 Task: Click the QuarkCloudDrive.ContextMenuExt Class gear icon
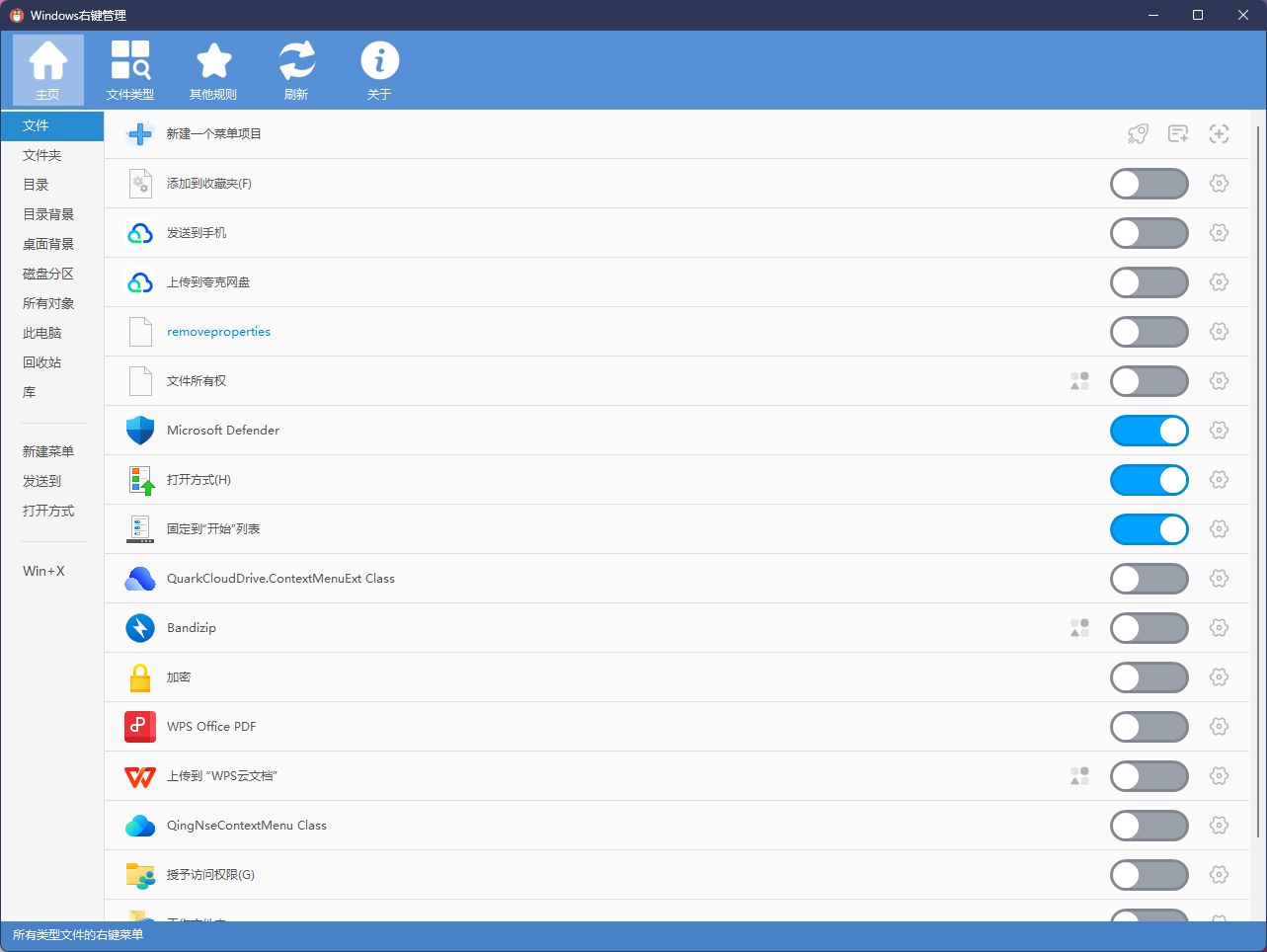[x=1219, y=579]
